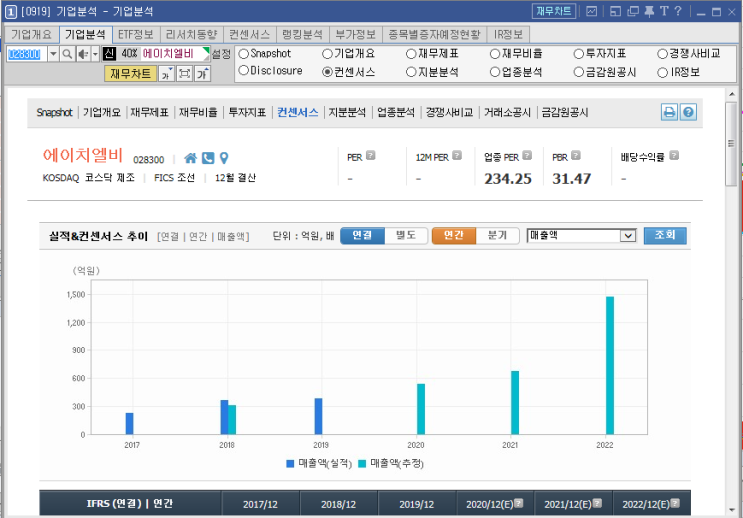This screenshot has width=743, height=518.
Task: Click the blue phone icon next to 028300
Action: coord(208,158)
